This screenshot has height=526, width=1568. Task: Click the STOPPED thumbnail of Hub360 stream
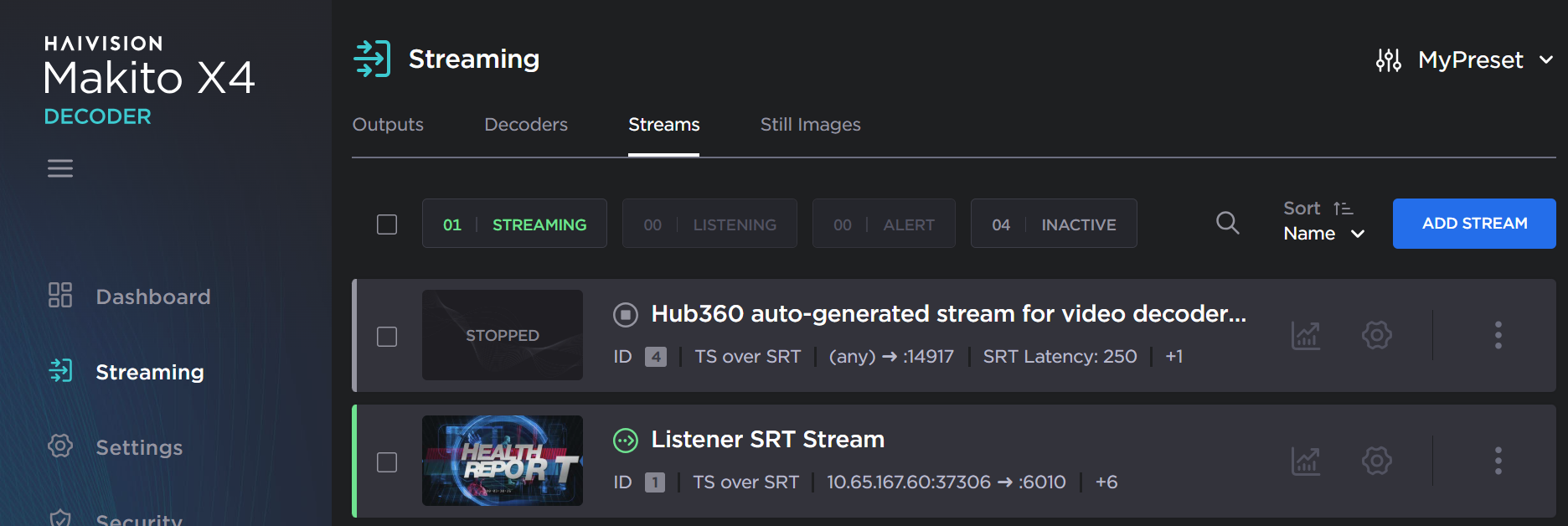503,335
